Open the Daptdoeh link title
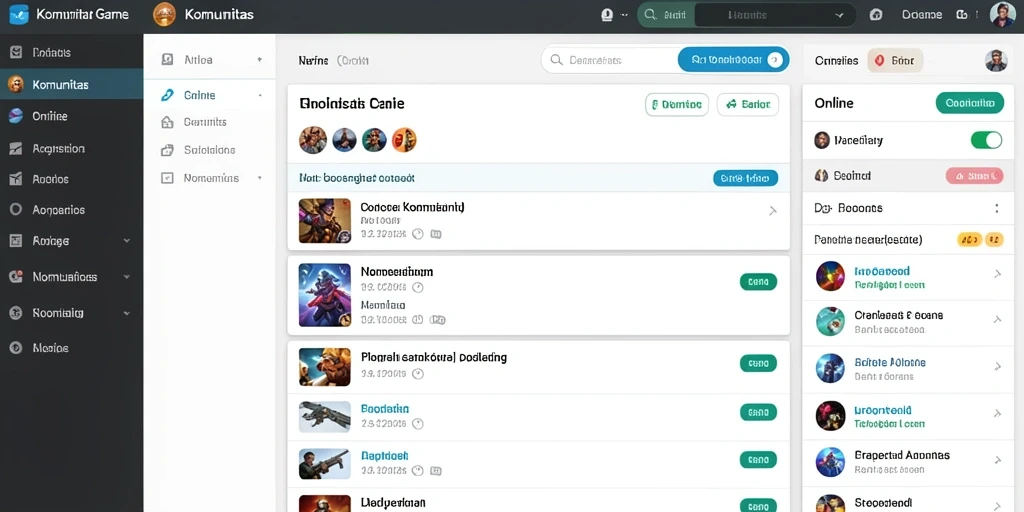1024x512 pixels. pos(384,455)
